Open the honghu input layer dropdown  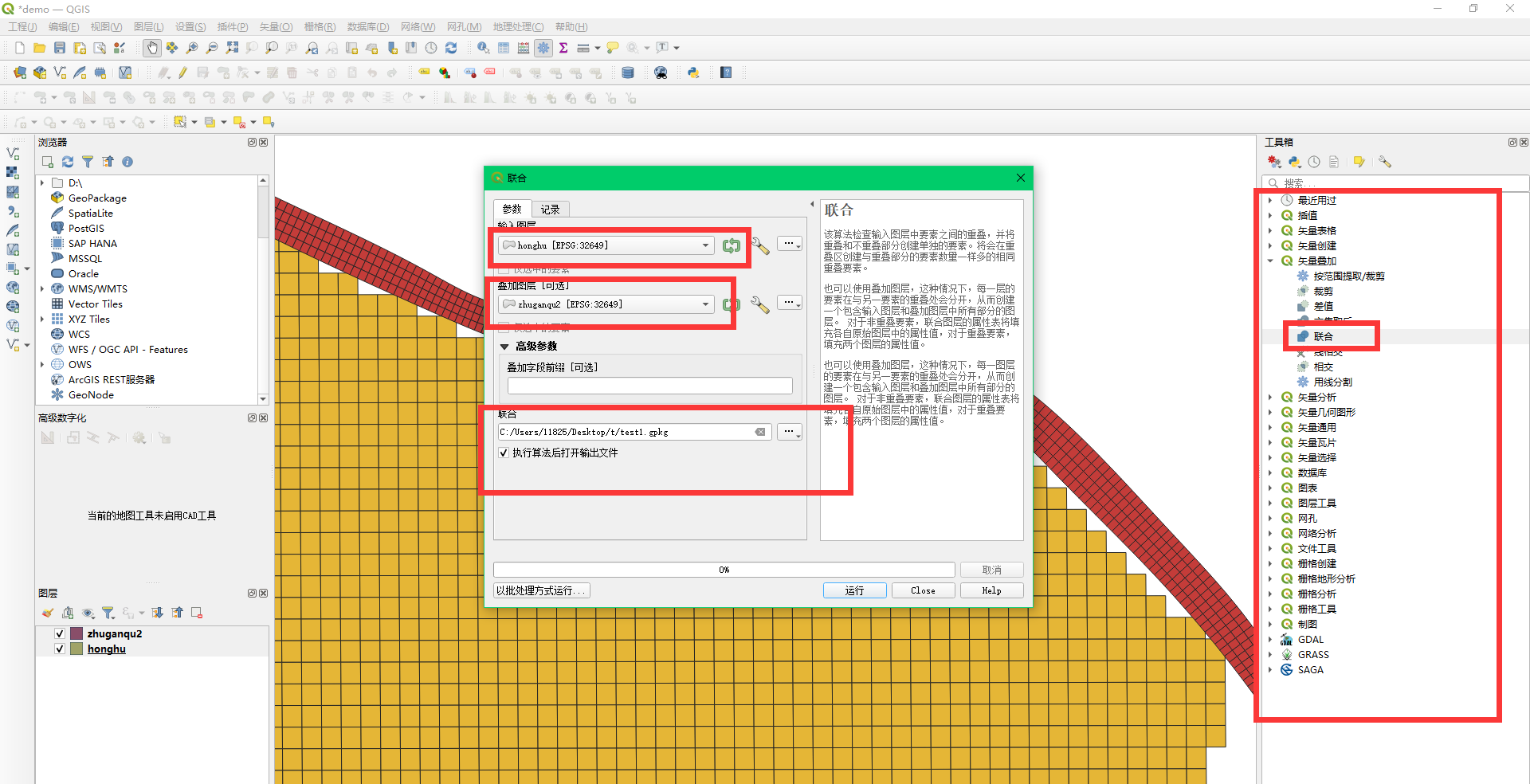pos(705,245)
